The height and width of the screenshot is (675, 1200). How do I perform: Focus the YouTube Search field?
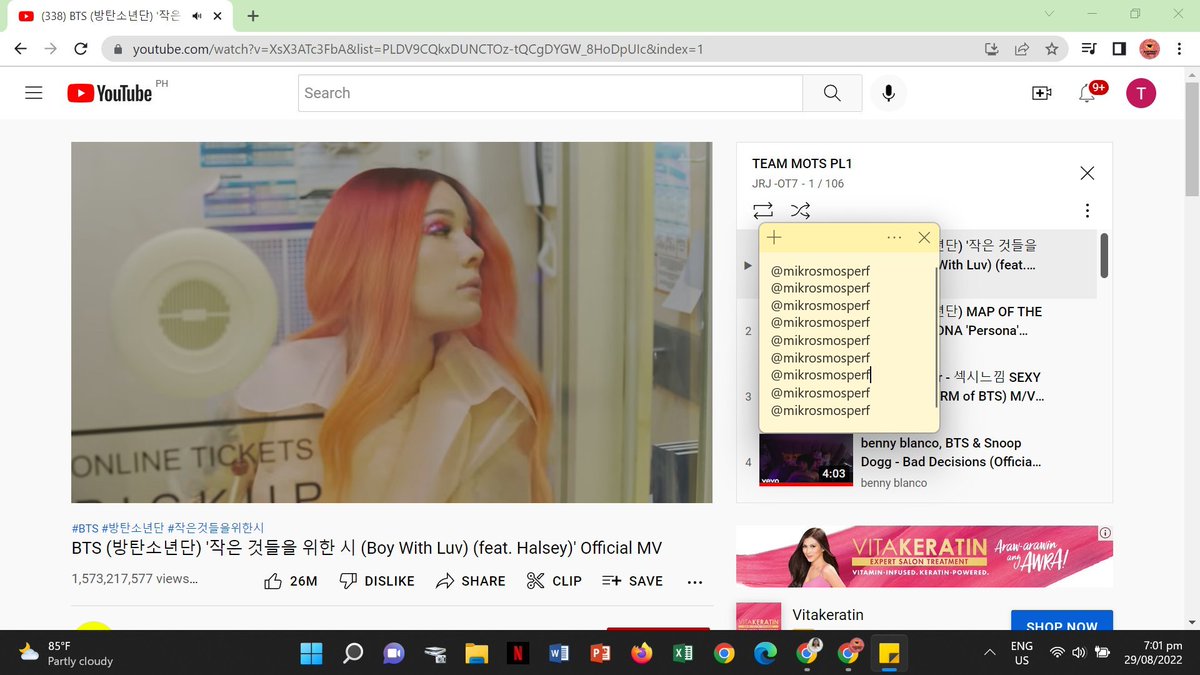coord(550,93)
